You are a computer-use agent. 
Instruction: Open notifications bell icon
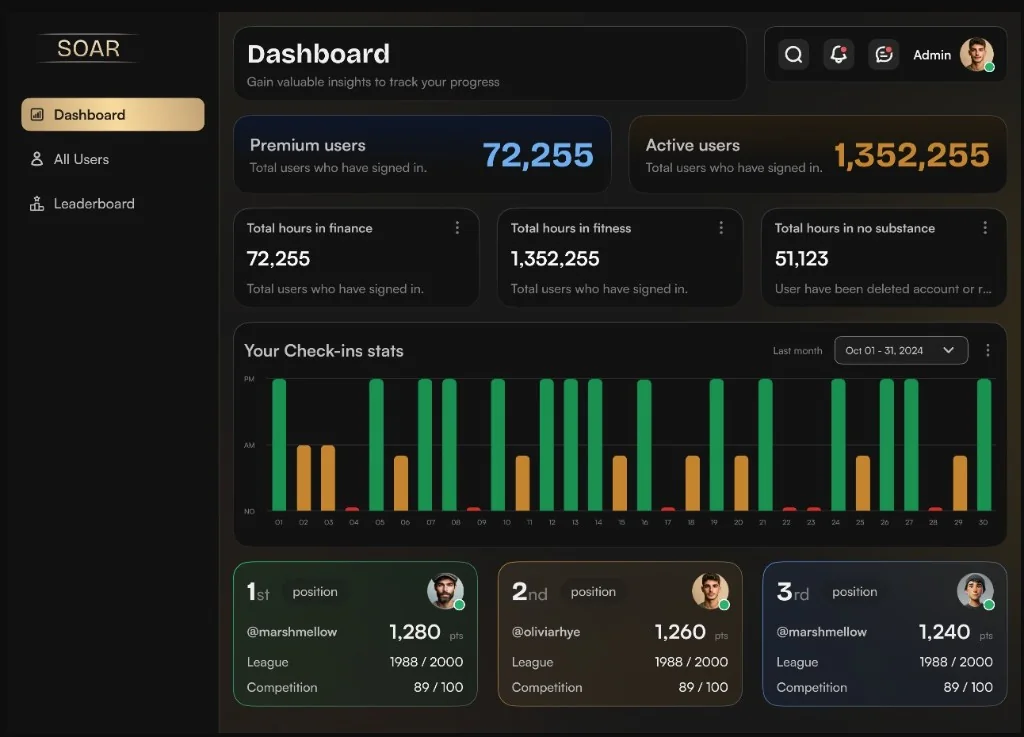click(839, 55)
